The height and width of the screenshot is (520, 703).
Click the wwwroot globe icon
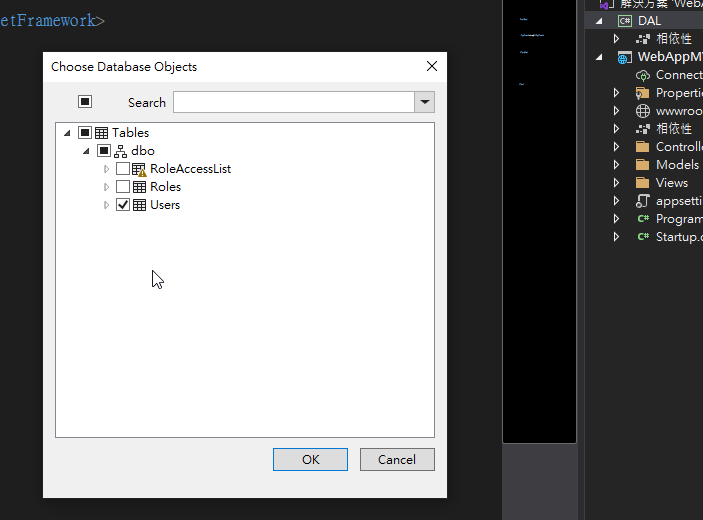(x=642, y=111)
